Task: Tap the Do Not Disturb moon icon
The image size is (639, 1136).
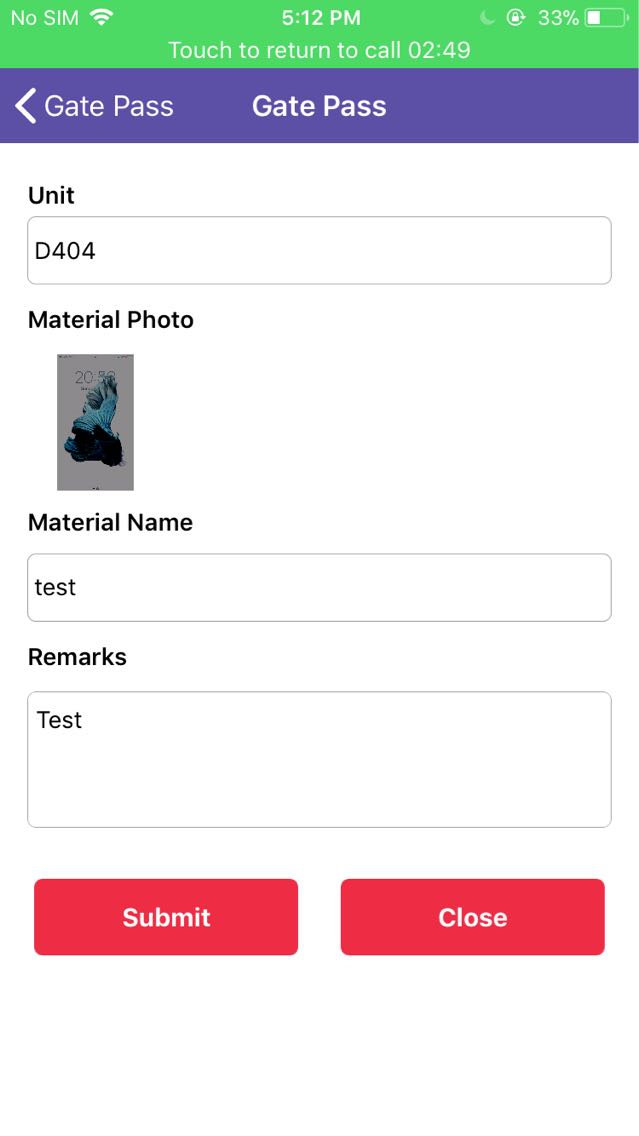Action: (487, 18)
